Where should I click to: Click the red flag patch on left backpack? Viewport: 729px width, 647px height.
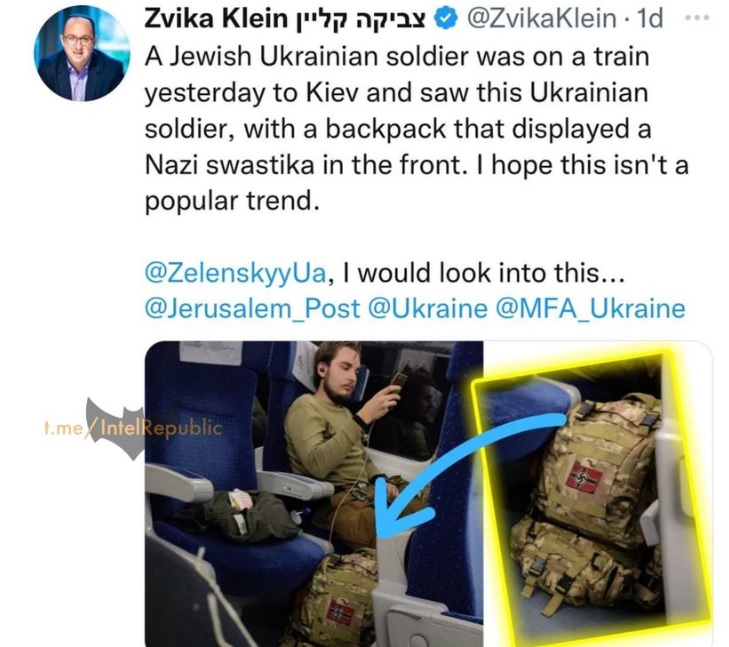coord(339,613)
